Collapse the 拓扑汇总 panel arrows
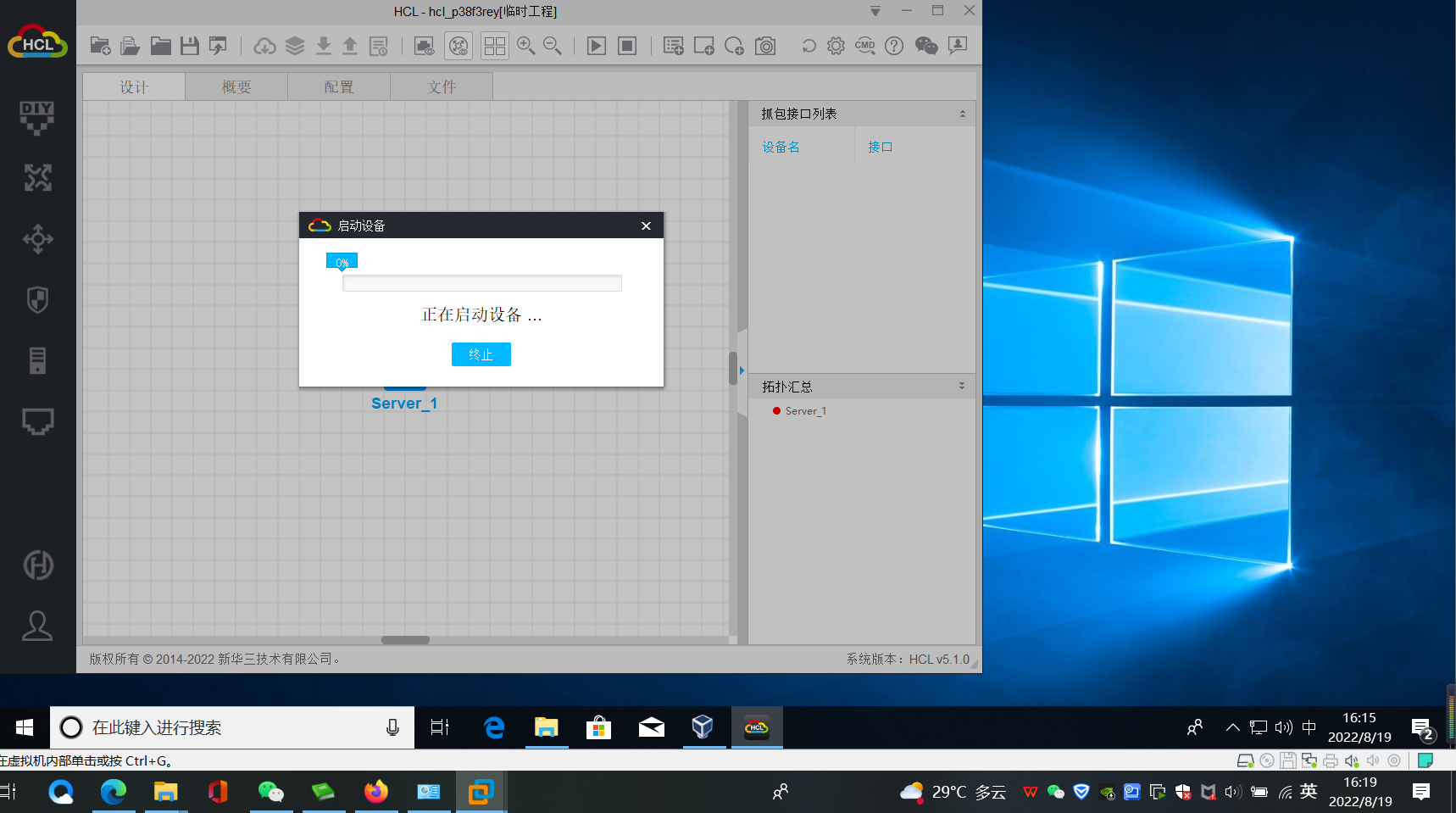This screenshot has height=813, width=1456. click(x=962, y=386)
